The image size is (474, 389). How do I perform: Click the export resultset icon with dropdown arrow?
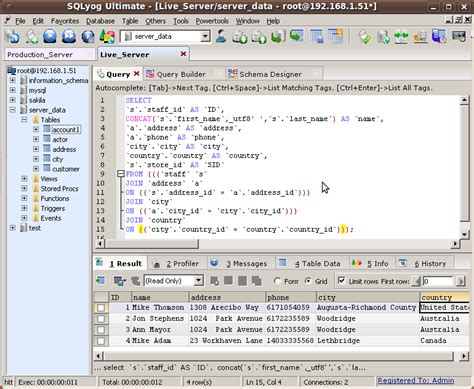pyautogui.click(x=119, y=281)
